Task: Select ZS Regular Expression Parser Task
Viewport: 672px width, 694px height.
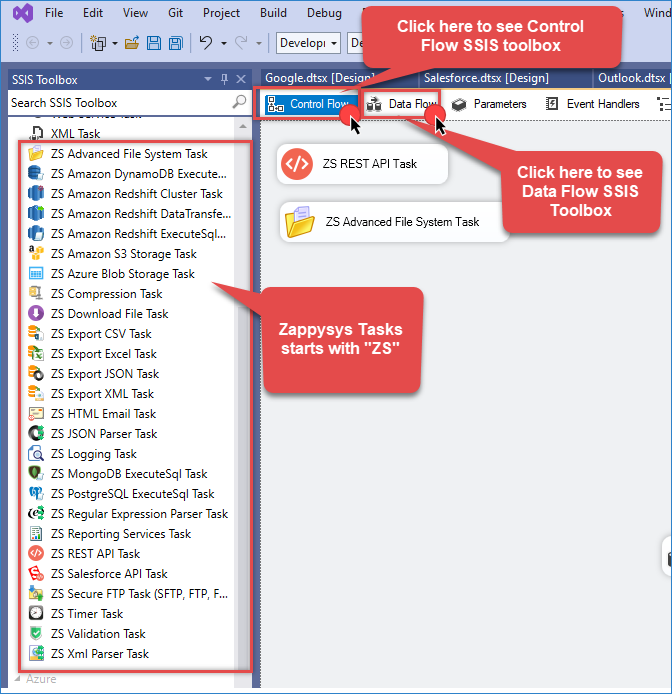Action: click(x=128, y=513)
